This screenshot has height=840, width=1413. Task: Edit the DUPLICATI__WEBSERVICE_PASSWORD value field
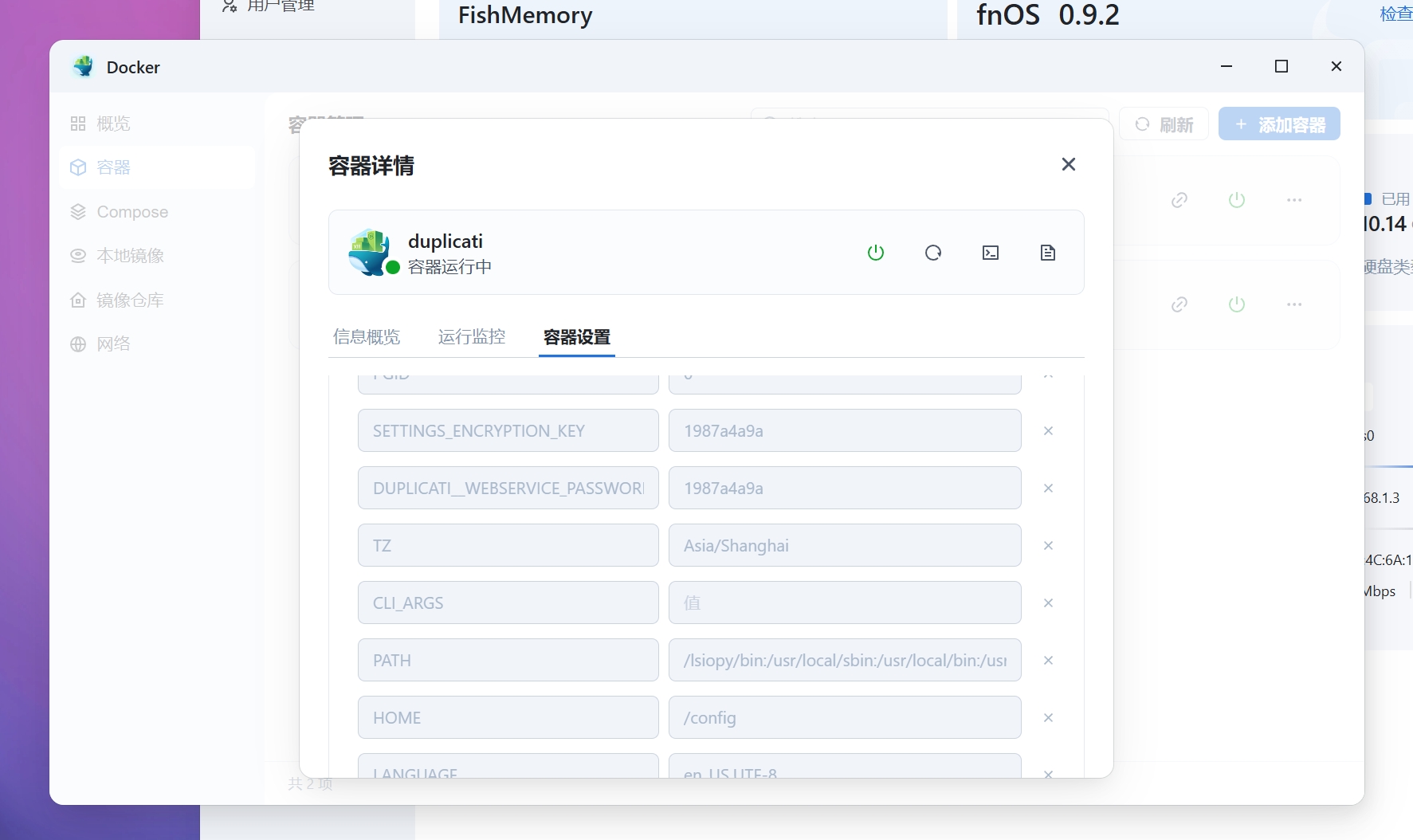[845, 488]
